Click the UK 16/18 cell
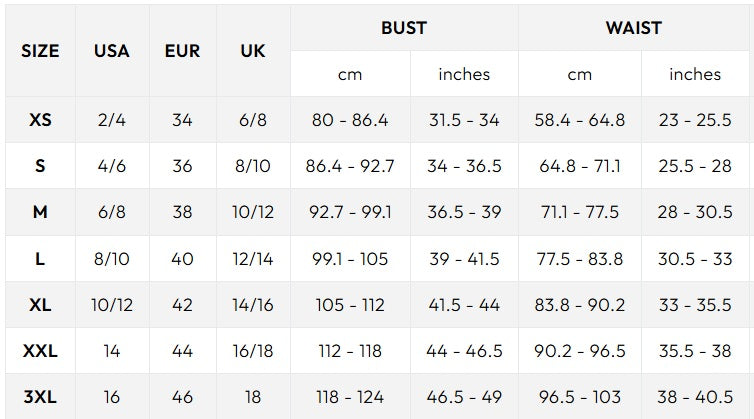 pos(253,351)
